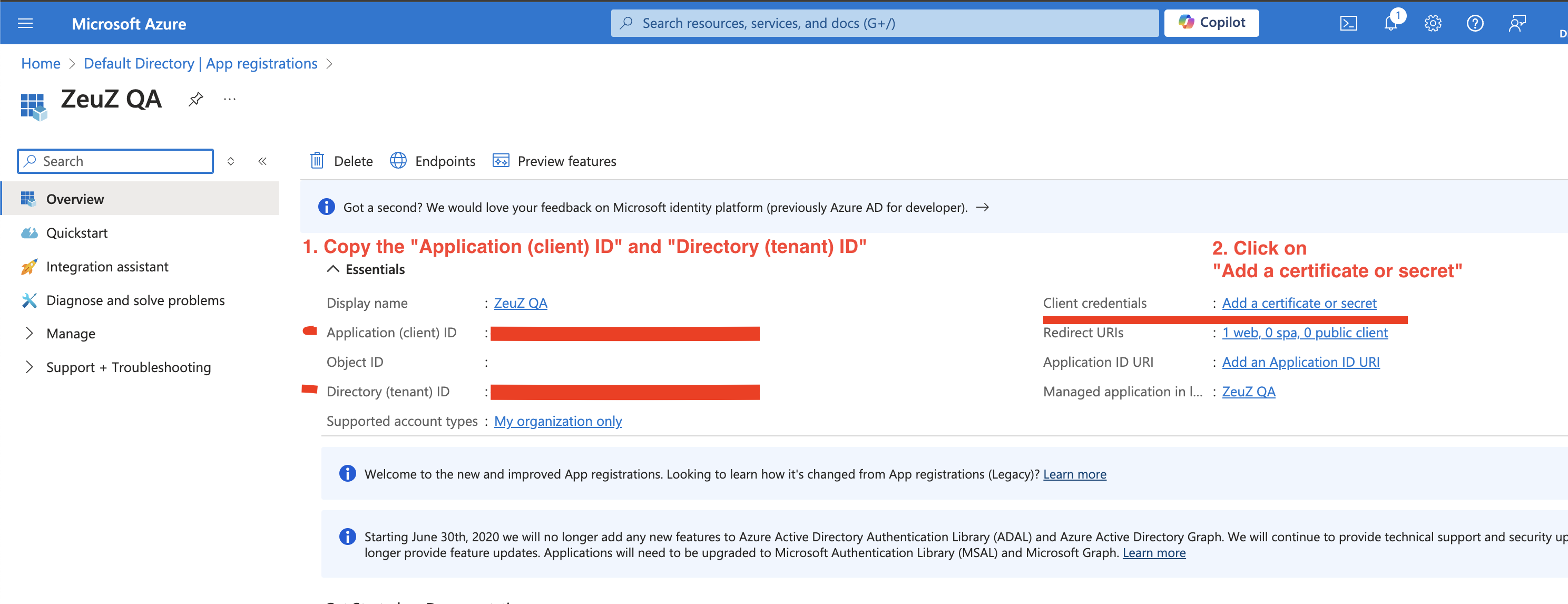The width and height of the screenshot is (1568, 604).
Task: Click the Application (client) ID label
Action: [x=391, y=333]
